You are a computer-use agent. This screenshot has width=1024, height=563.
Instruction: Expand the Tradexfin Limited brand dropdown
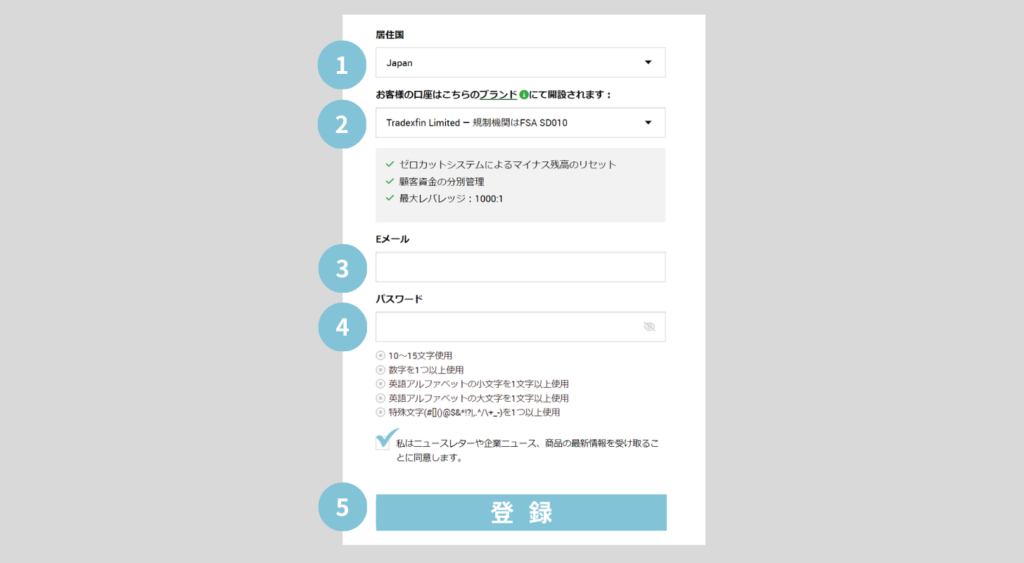(520, 123)
